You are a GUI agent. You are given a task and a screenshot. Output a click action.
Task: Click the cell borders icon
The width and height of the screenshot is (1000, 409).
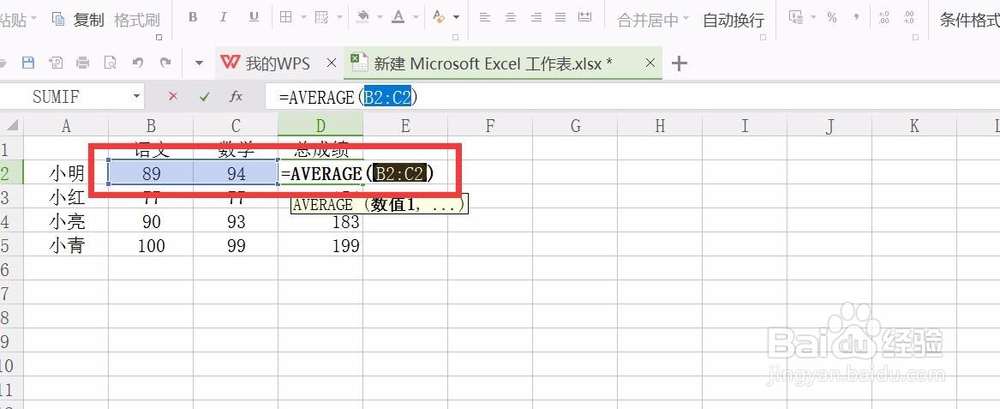point(286,18)
